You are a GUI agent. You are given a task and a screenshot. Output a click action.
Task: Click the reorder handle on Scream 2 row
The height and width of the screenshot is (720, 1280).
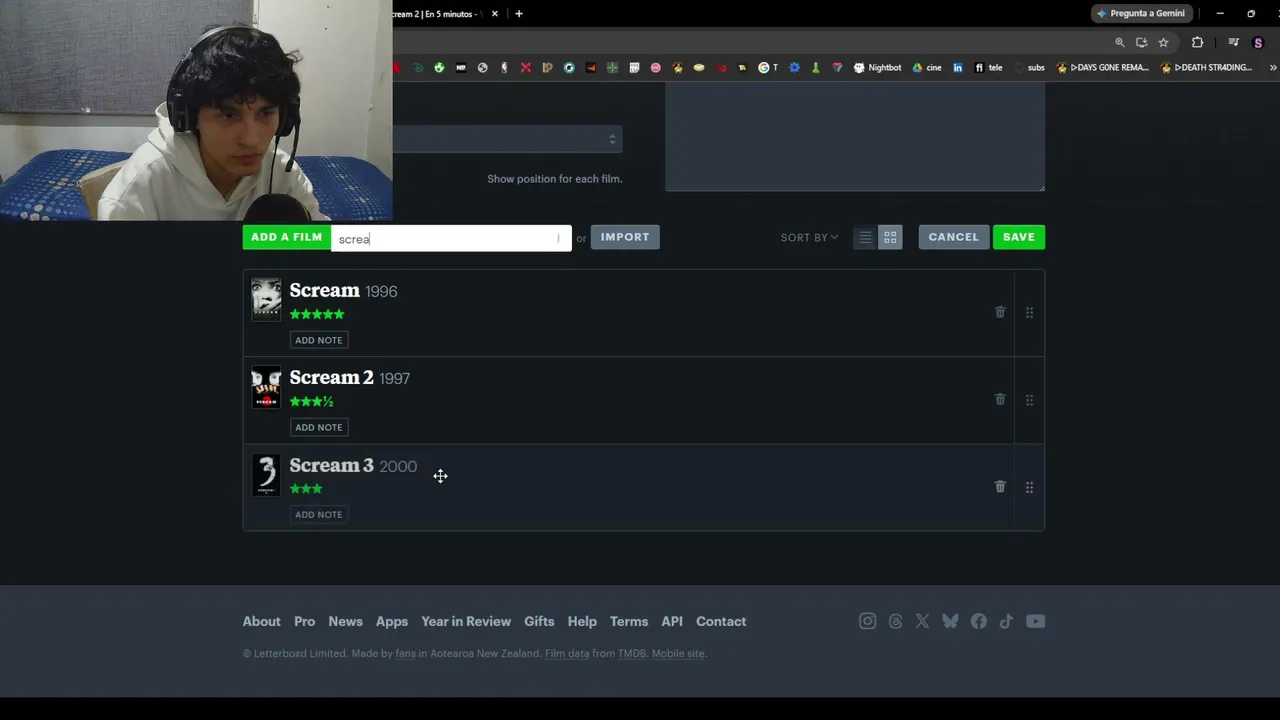click(1029, 400)
